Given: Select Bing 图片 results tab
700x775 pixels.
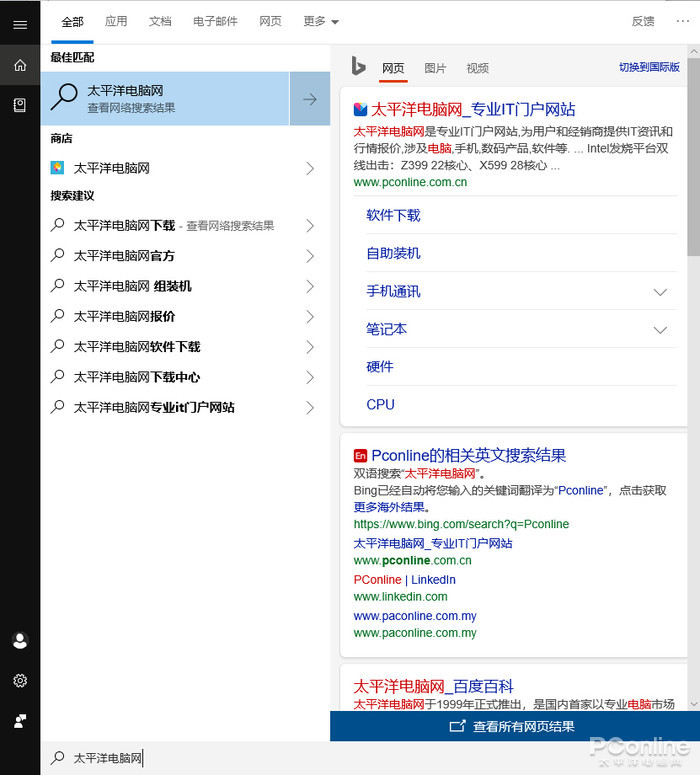Looking at the screenshot, I should [435, 68].
